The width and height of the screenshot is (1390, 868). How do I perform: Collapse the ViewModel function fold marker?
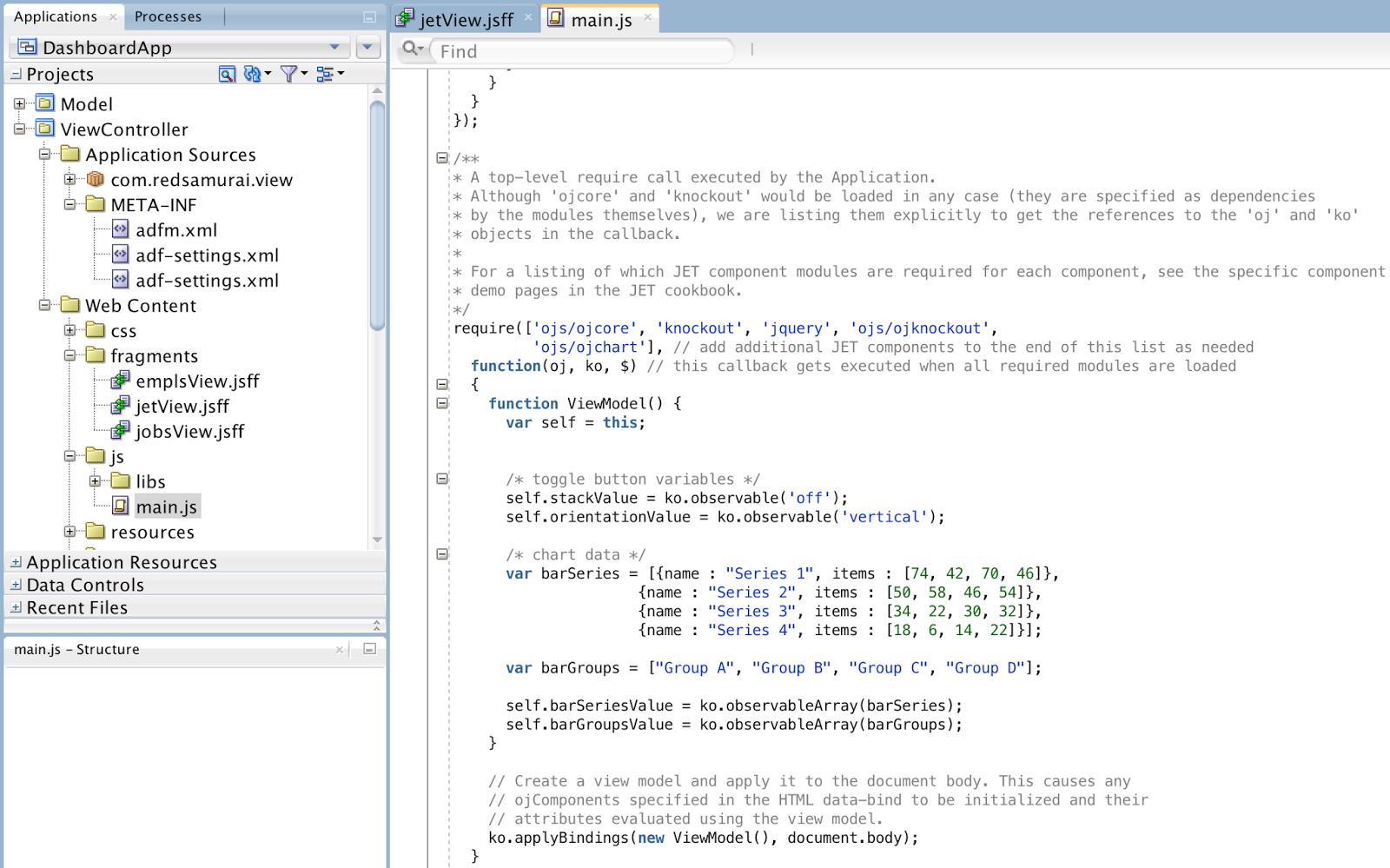coord(441,403)
